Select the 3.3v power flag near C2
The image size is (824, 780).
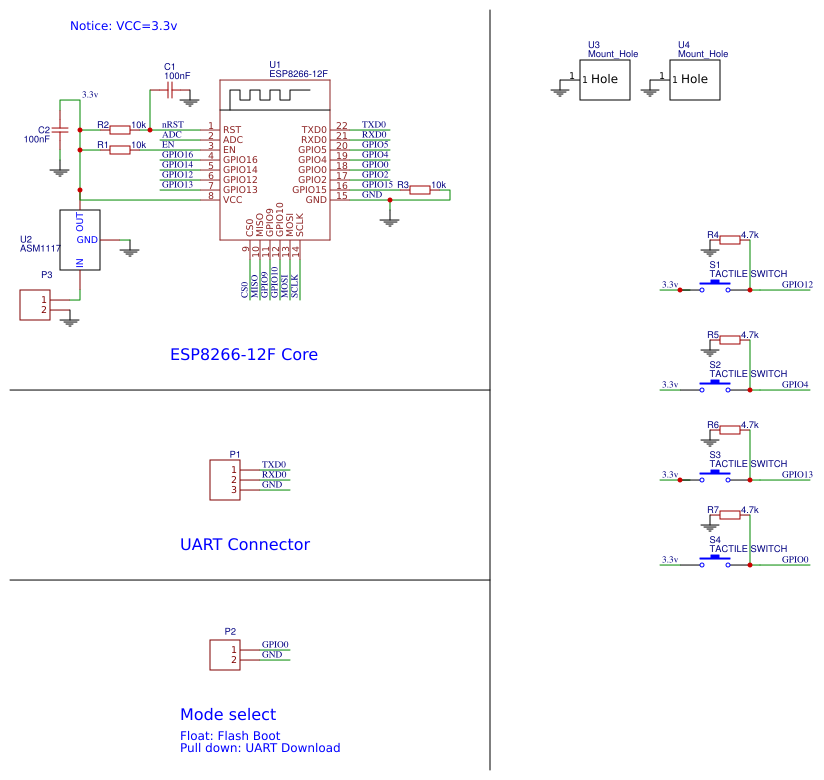[x=88, y=93]
